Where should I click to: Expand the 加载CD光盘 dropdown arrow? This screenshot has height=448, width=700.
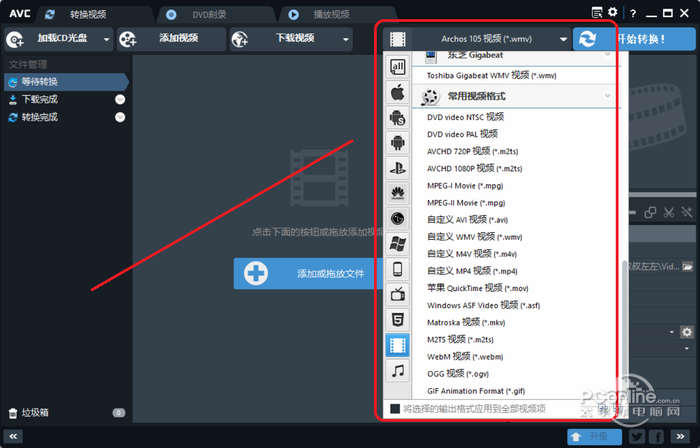pyautogui.click(x=106, y=39)
